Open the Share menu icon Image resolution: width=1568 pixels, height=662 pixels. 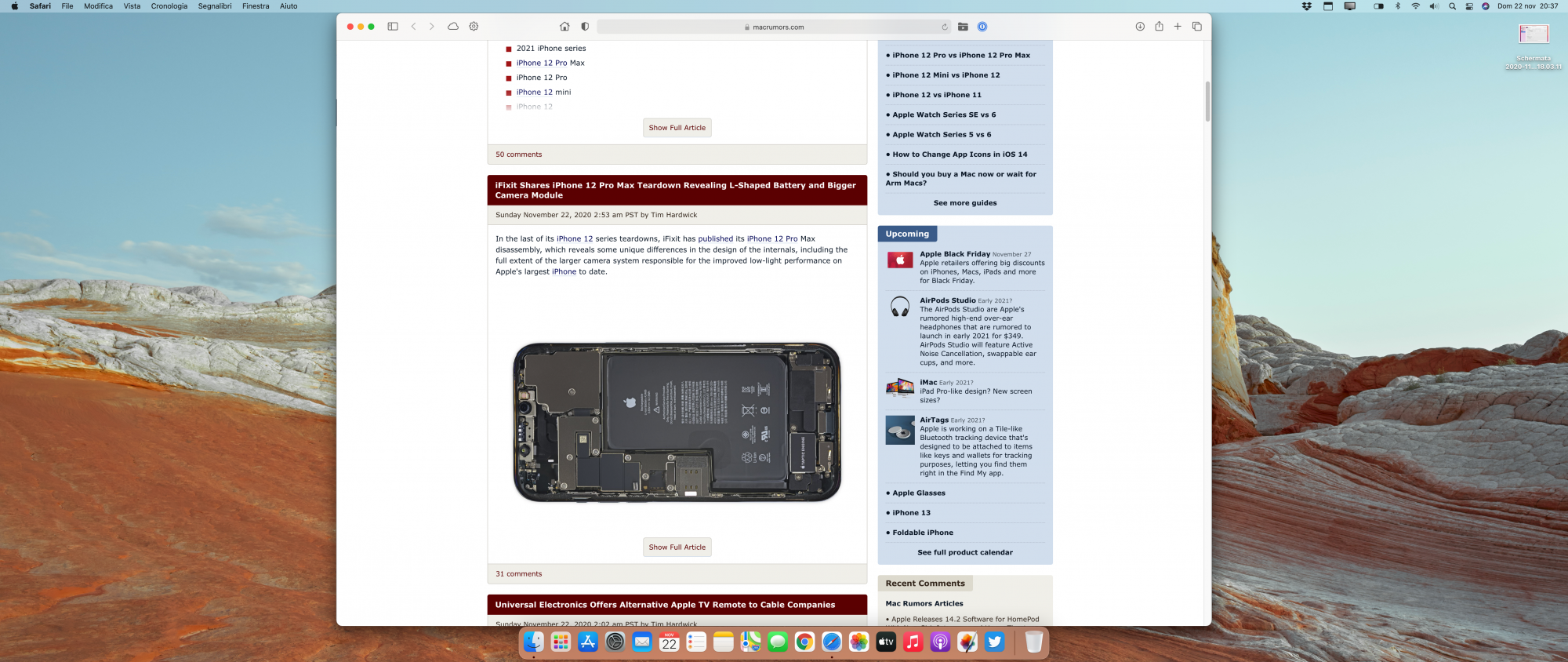pos(1159,26)
